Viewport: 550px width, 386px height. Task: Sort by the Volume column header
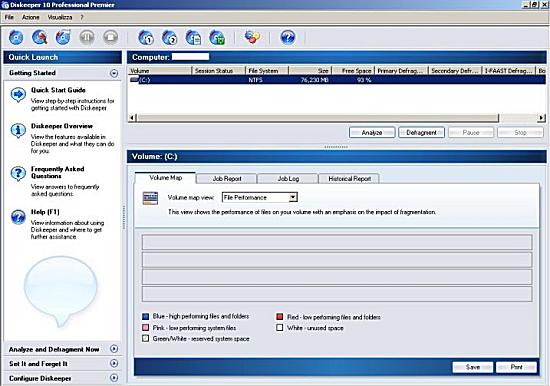click(160, 71)
